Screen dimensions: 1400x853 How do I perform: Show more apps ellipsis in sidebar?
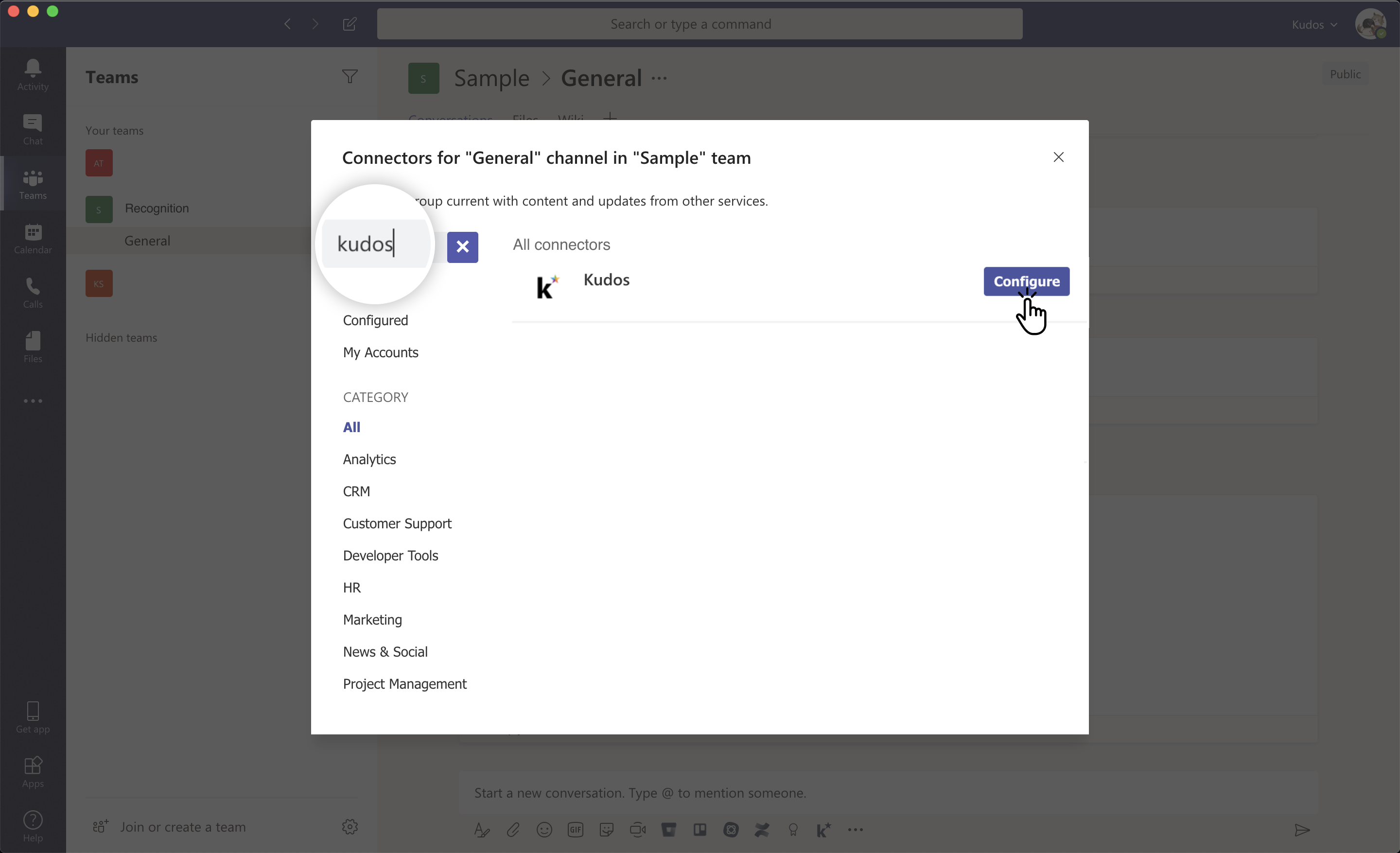pyautogui.click(x=33, y=401)
